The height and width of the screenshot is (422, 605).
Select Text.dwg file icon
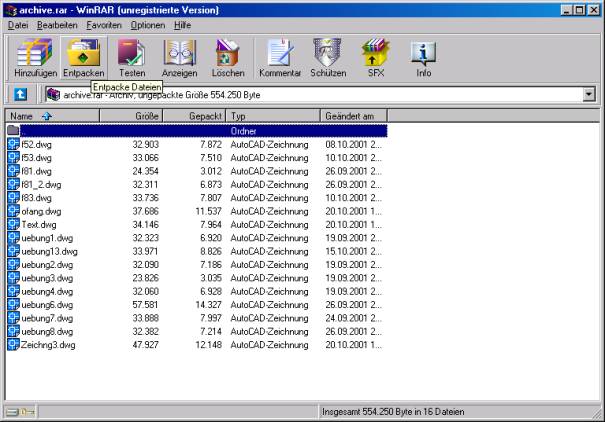point(13,224)
